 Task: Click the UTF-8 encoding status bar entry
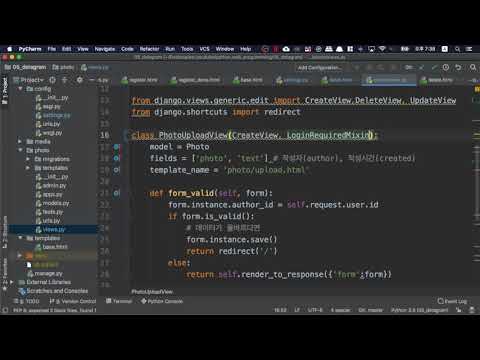coord(315,310)
